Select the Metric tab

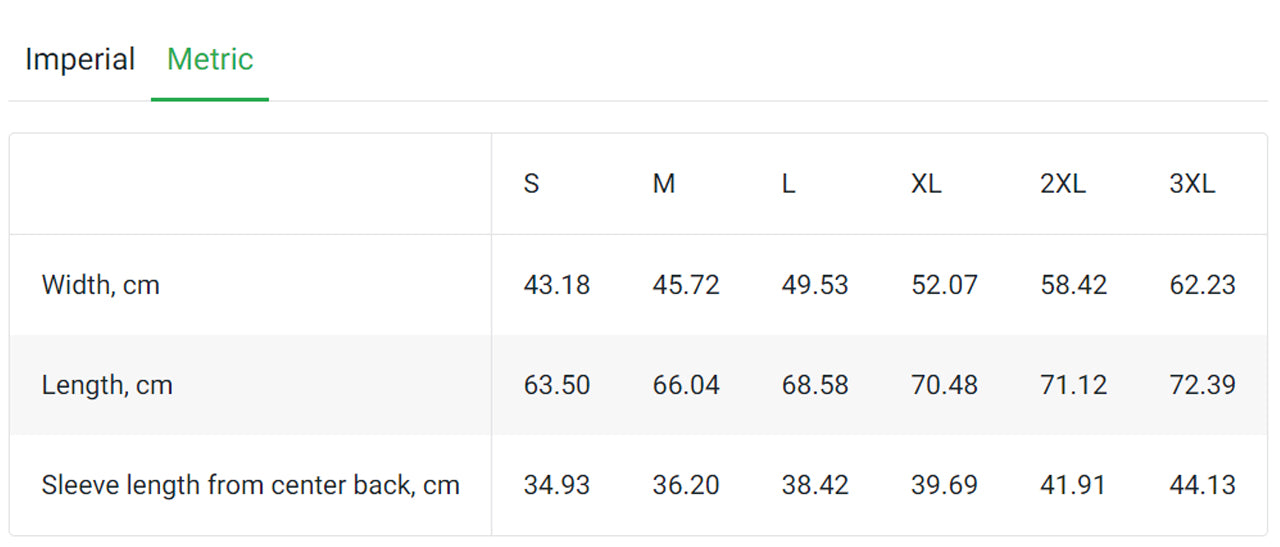pyautogui.click(x=210, y=60)
